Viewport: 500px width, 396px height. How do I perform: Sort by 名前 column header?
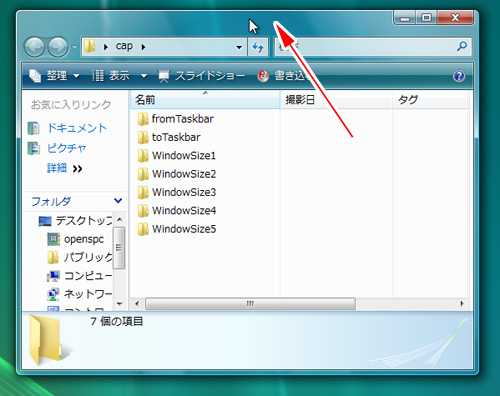(205, 100)
